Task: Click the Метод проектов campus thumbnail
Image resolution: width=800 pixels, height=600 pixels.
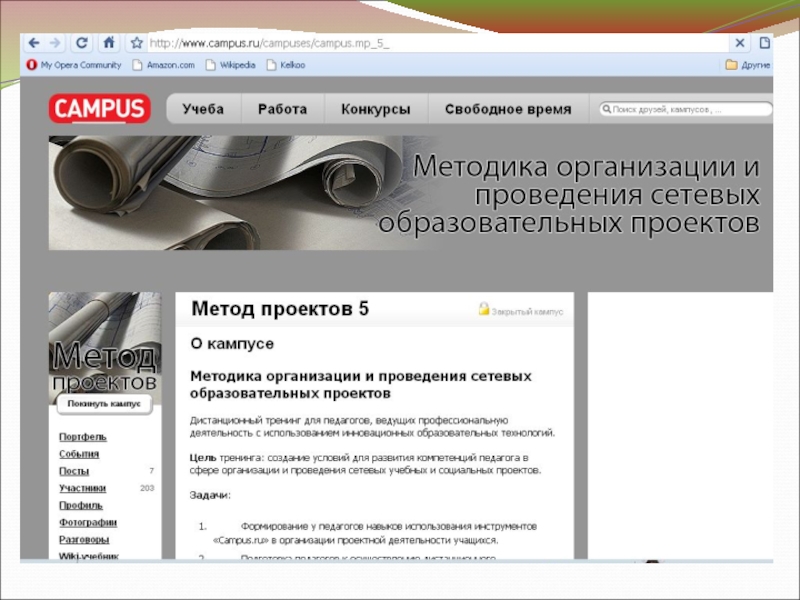Action: pyautogui.click(x=104, y=343)
